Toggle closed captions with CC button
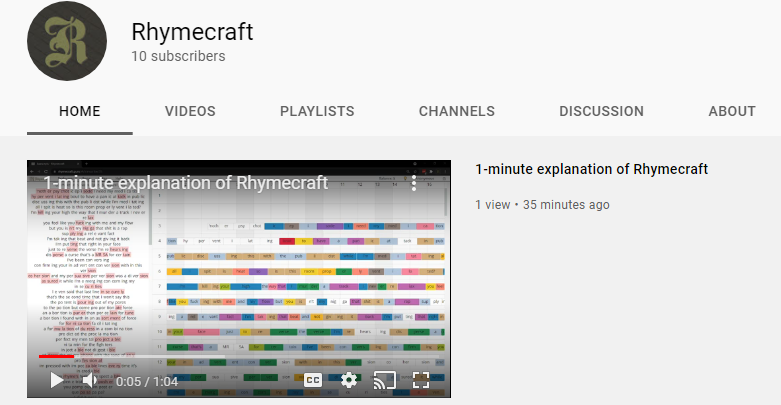This screenshot has width=781, height=405. click(313, 381)
